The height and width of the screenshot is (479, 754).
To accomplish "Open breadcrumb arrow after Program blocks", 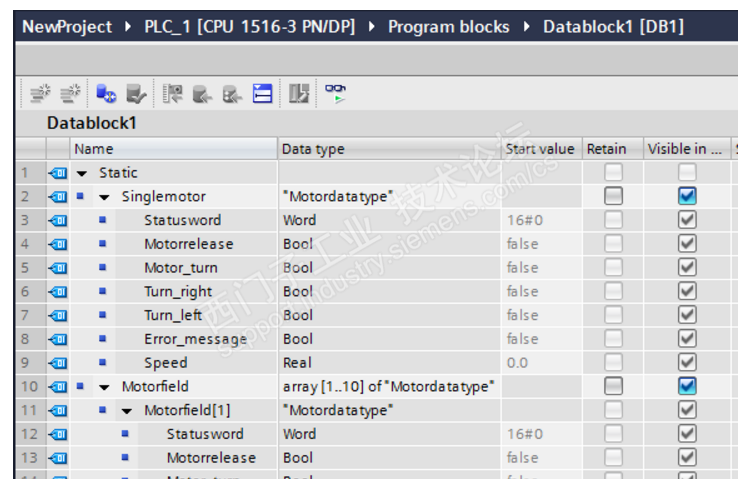I will 527,26.
